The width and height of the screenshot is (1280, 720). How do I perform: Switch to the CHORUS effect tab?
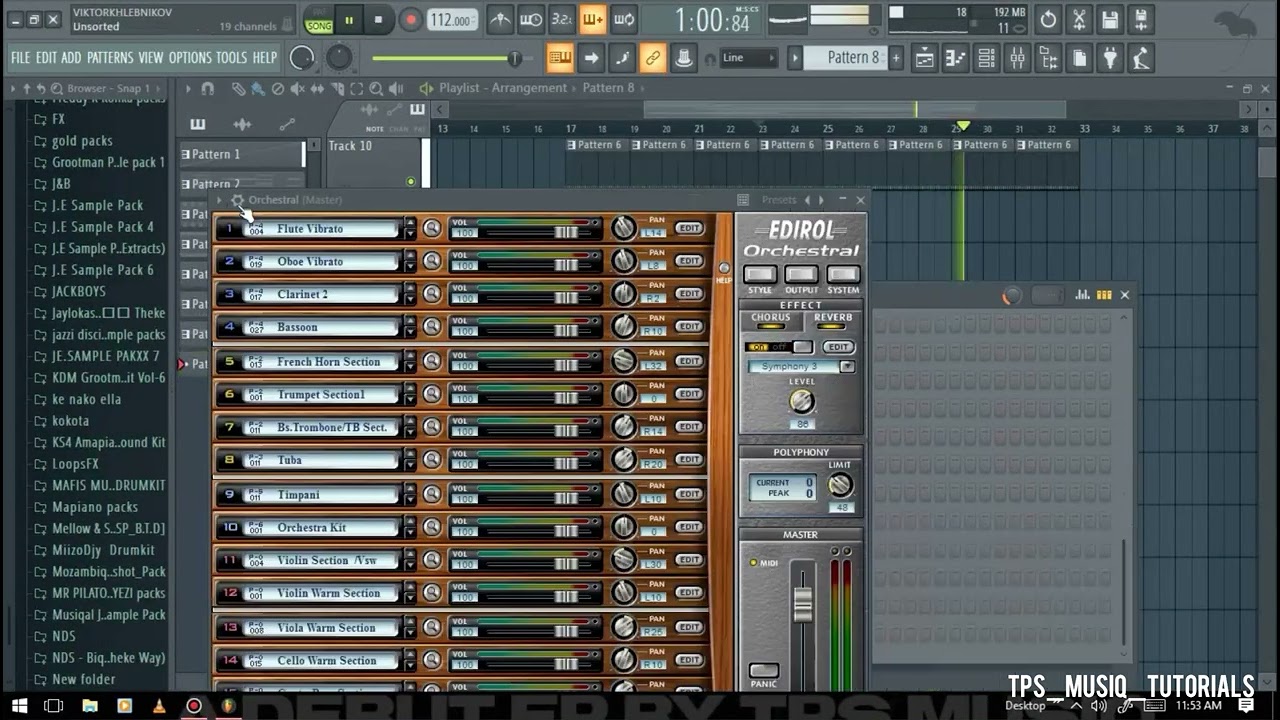(770, 320)
